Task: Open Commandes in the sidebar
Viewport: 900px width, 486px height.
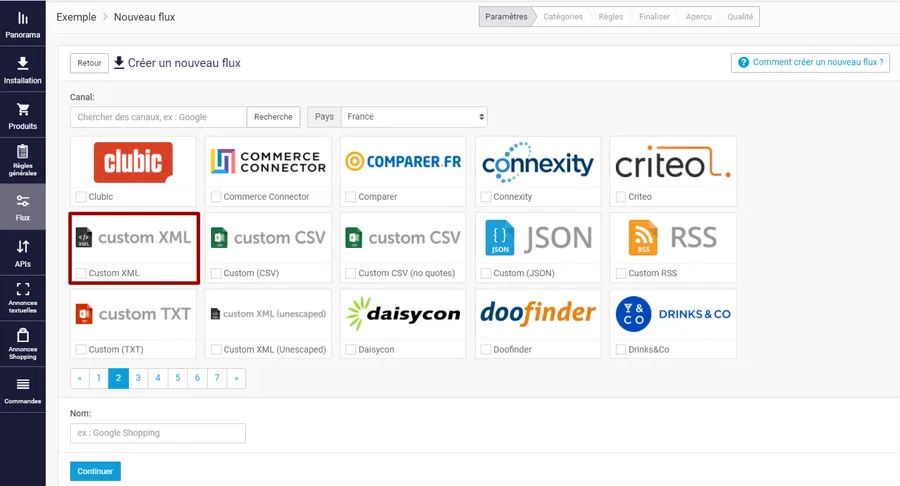Action: (22, 390)
